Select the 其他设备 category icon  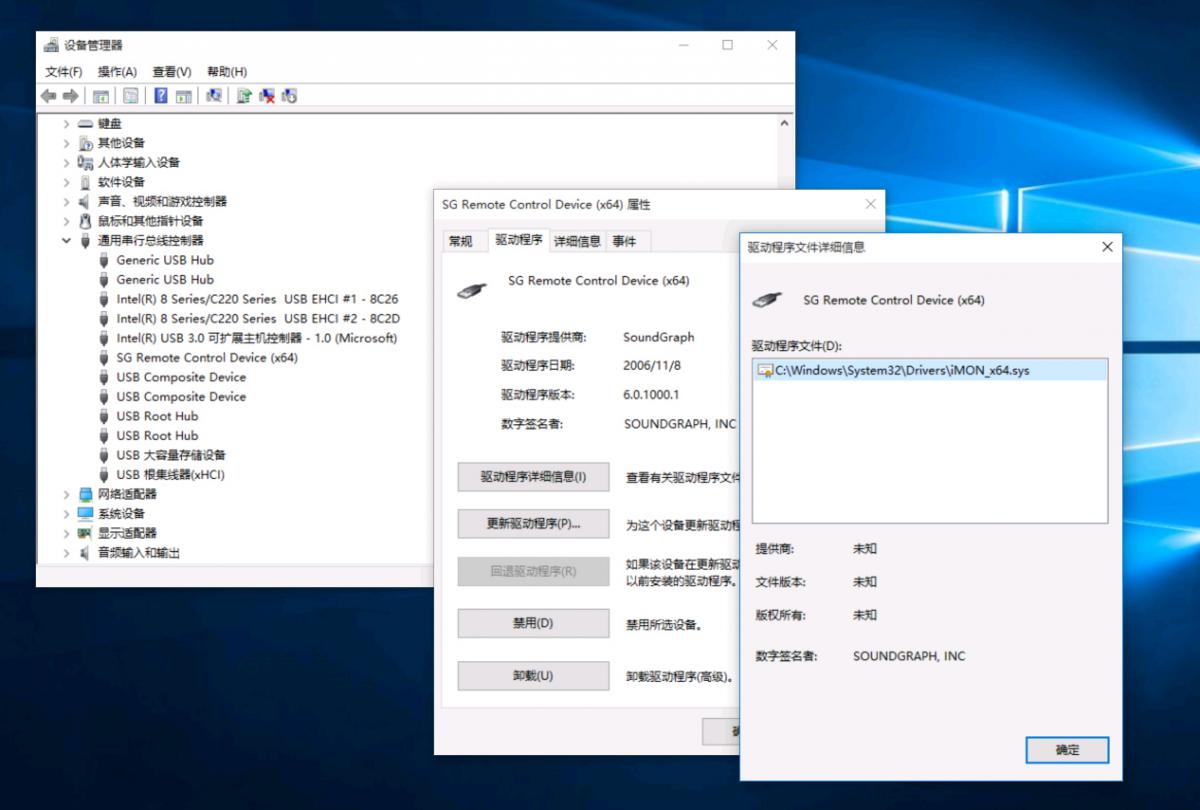click(x=85, y=143)
